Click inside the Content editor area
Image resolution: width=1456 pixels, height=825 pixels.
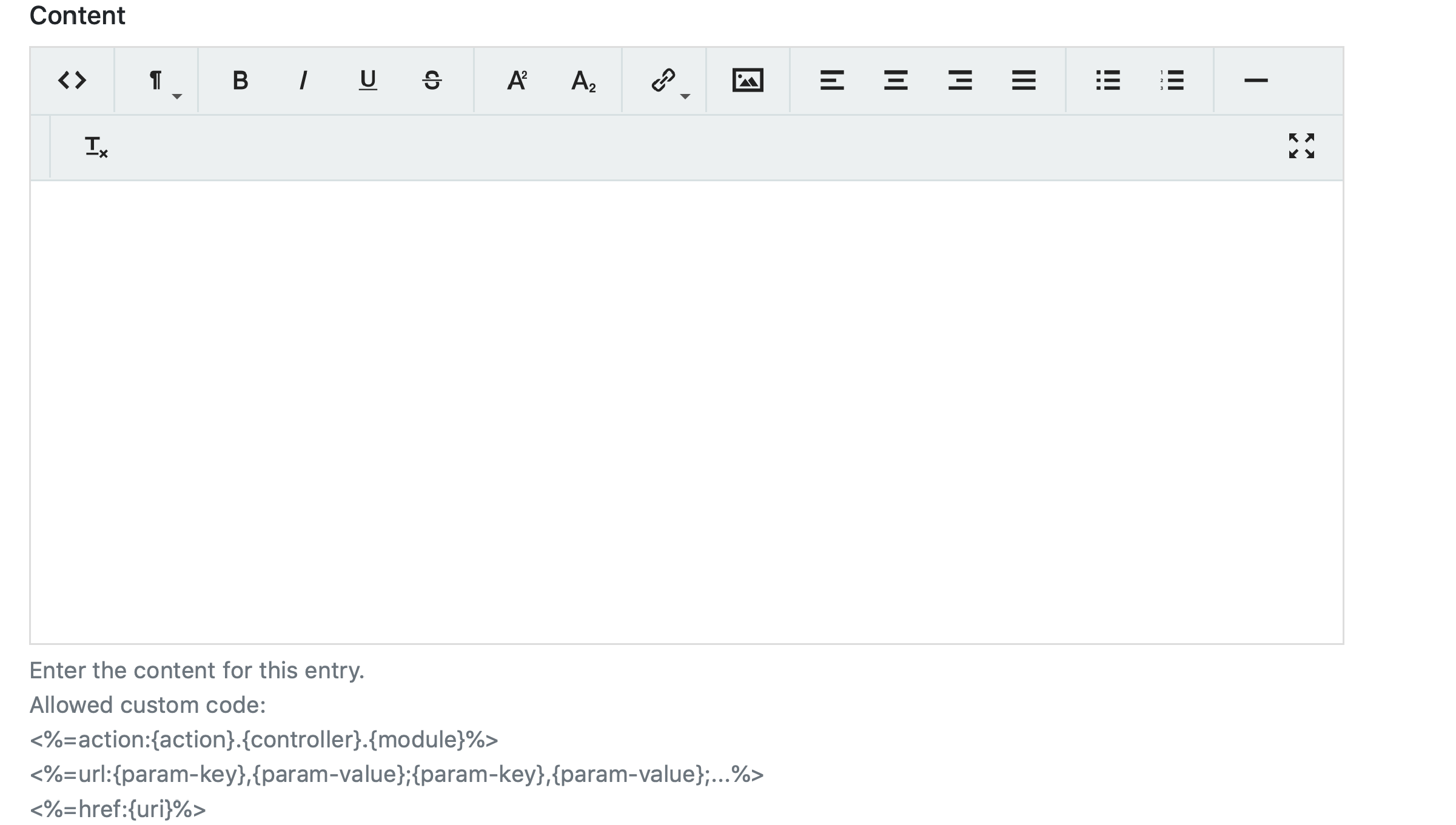coord(686,412)
